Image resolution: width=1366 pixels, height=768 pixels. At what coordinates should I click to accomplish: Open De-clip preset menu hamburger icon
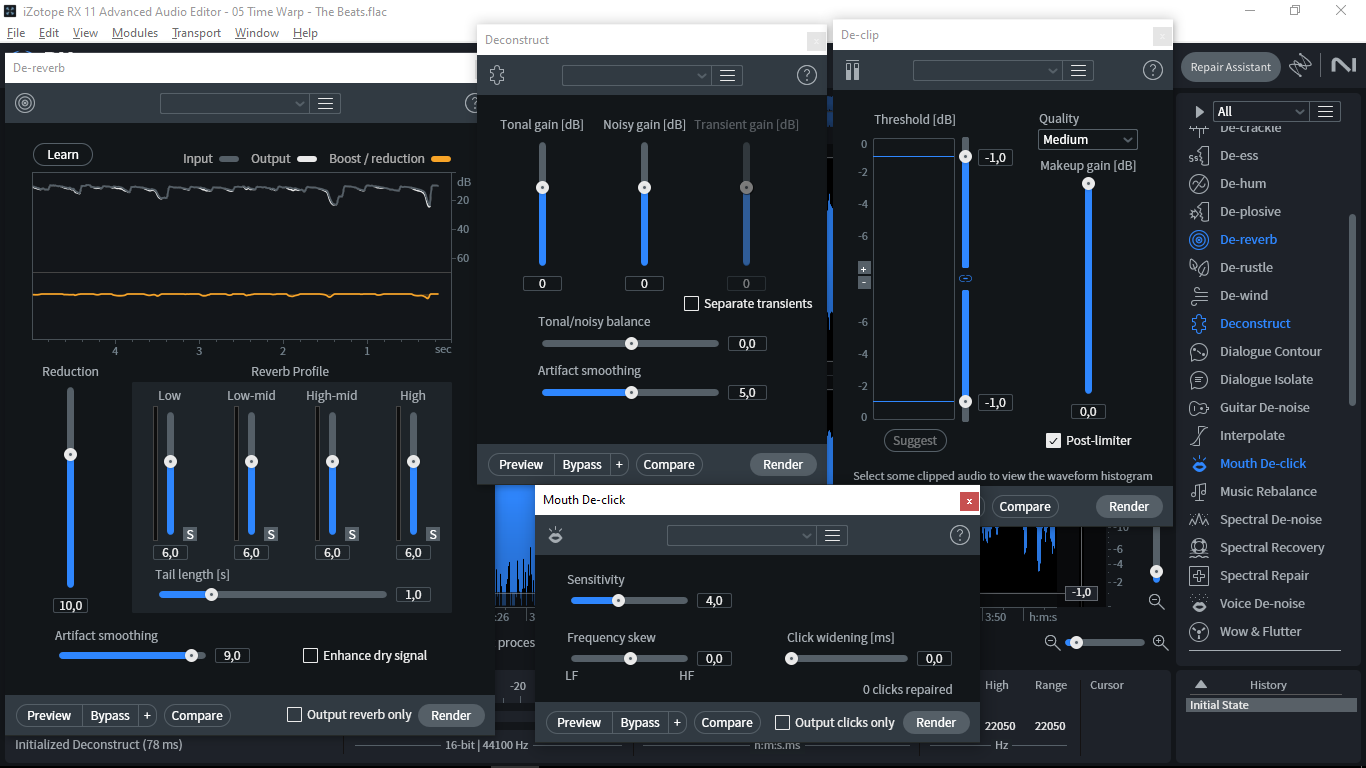point(1078,70)
